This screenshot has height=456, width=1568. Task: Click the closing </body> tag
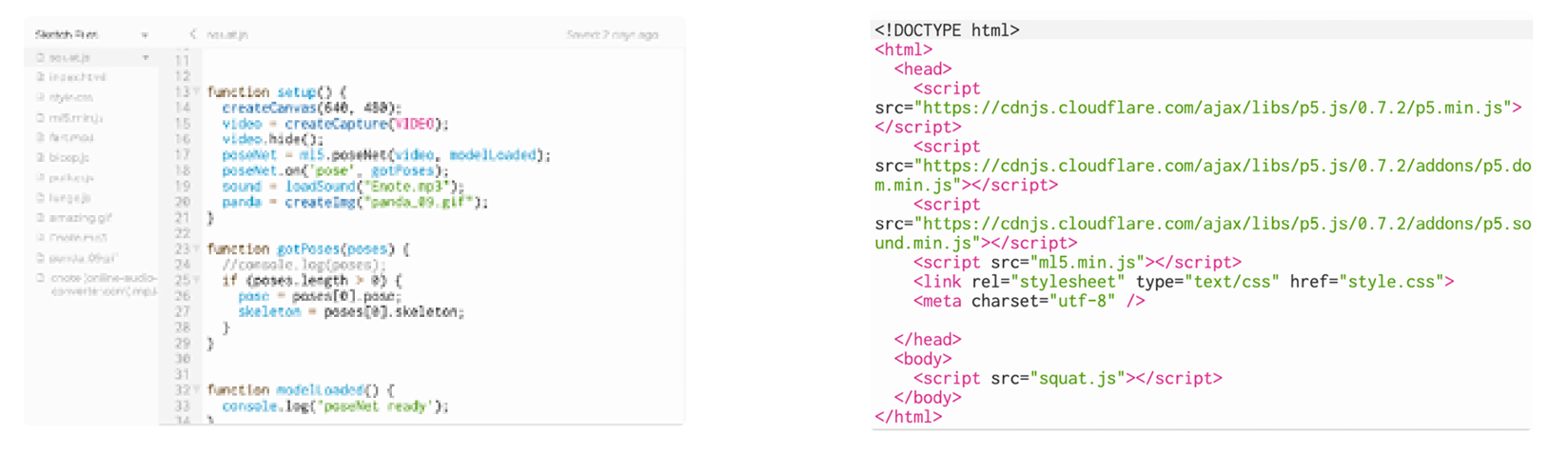tap(928, 398)
